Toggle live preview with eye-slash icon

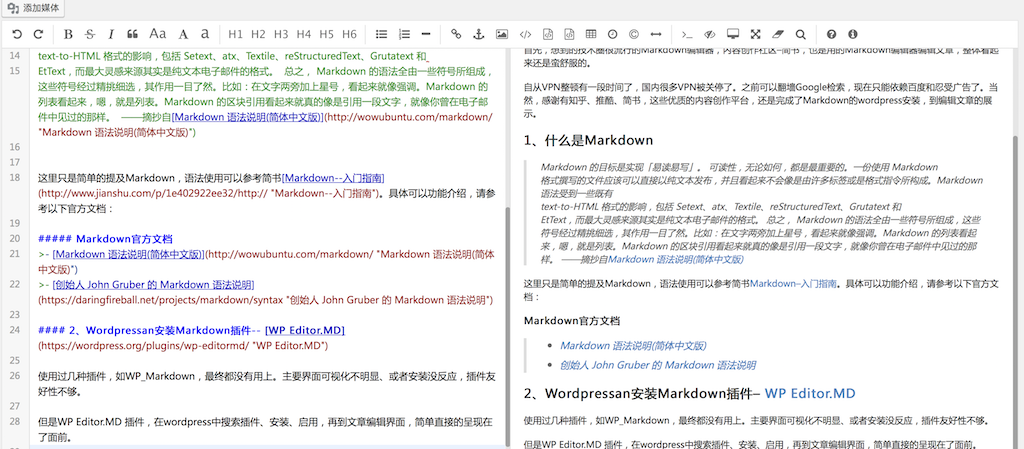click(x=710, y=34)
